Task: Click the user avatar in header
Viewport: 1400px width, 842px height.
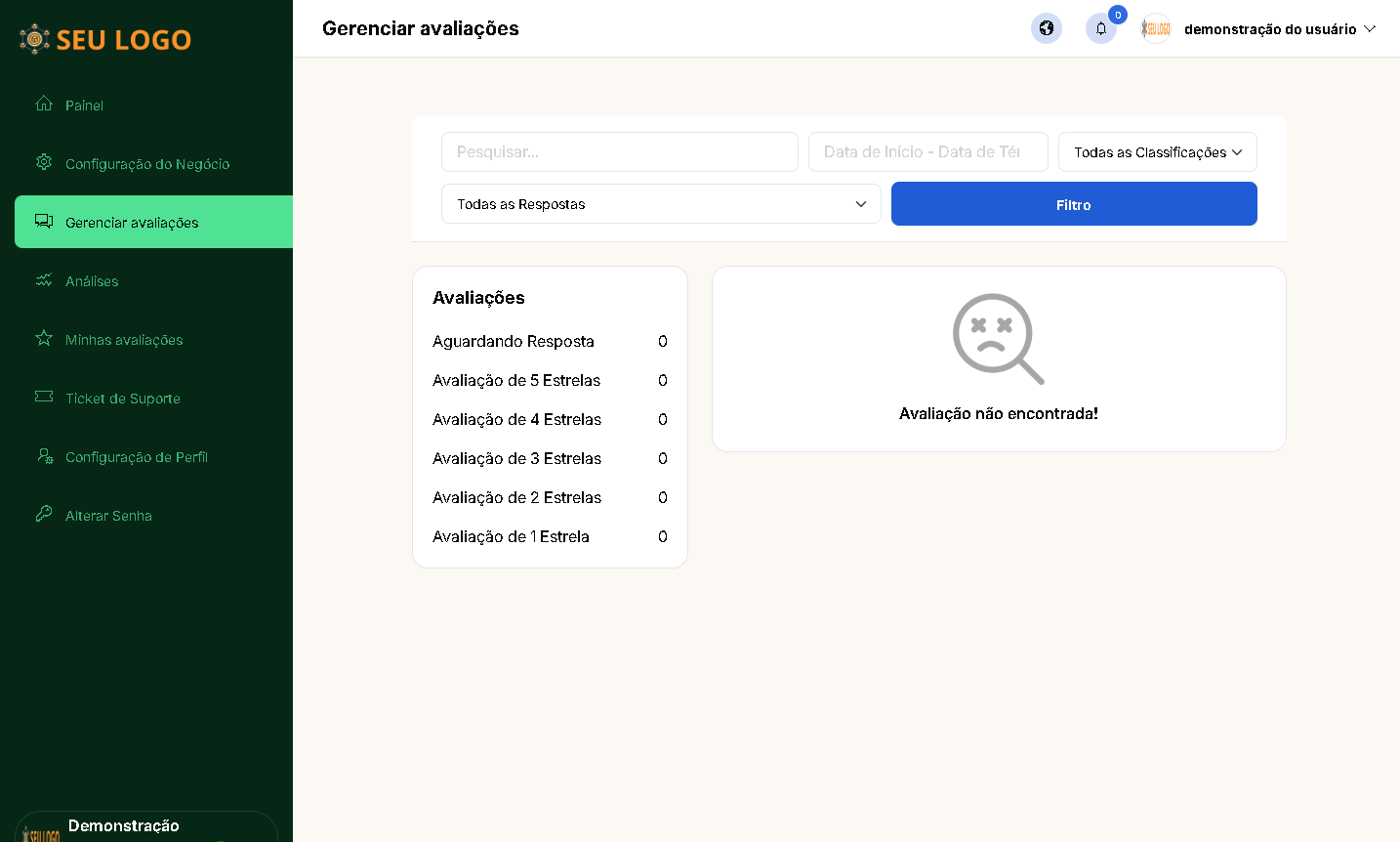Action: click(x=1156, y=28)
